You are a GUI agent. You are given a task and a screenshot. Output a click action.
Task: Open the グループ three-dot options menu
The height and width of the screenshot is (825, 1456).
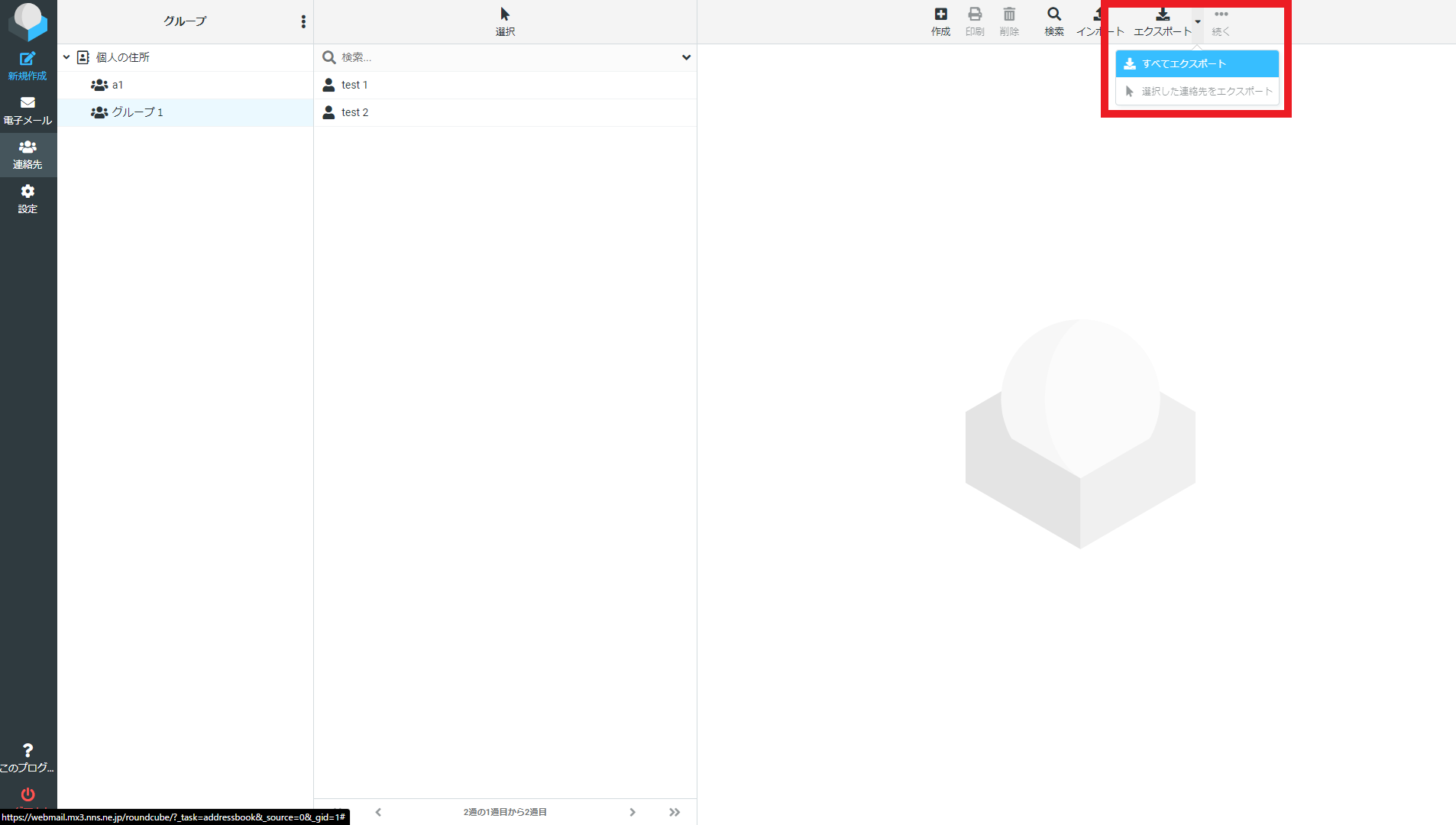[303, 21]
